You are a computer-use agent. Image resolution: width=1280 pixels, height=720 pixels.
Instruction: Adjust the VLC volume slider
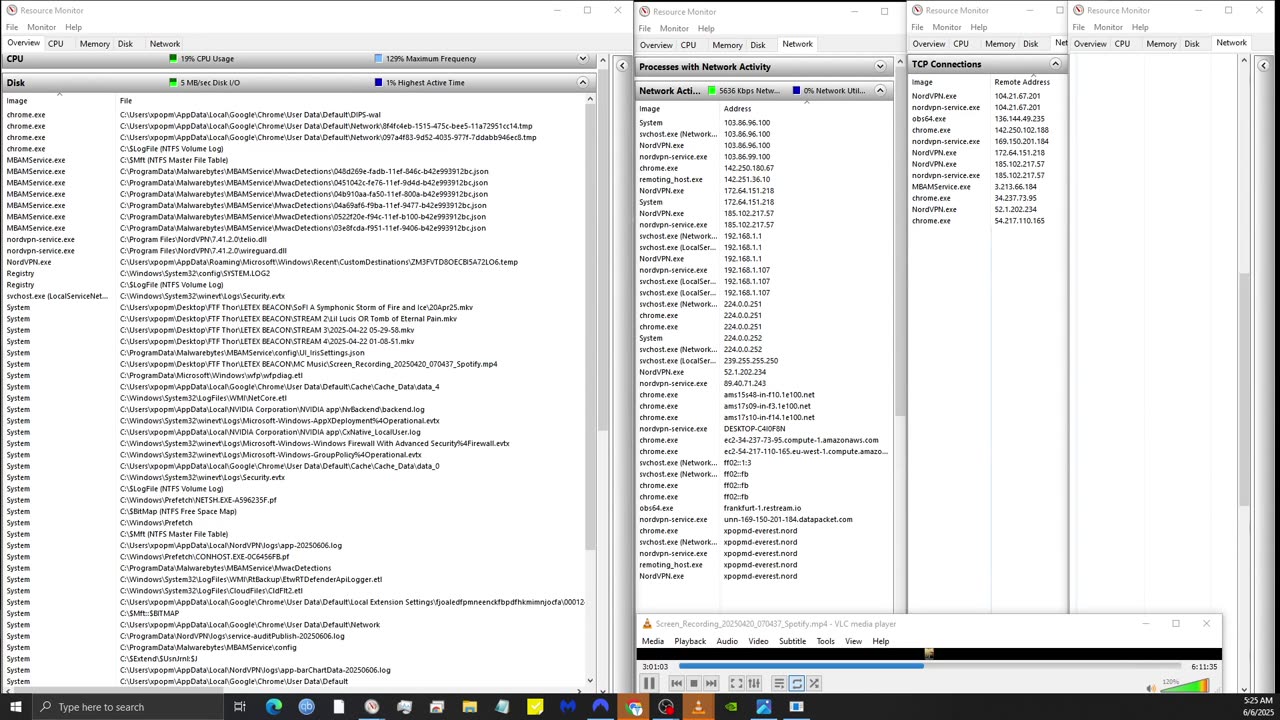(x=1186, y=687)
